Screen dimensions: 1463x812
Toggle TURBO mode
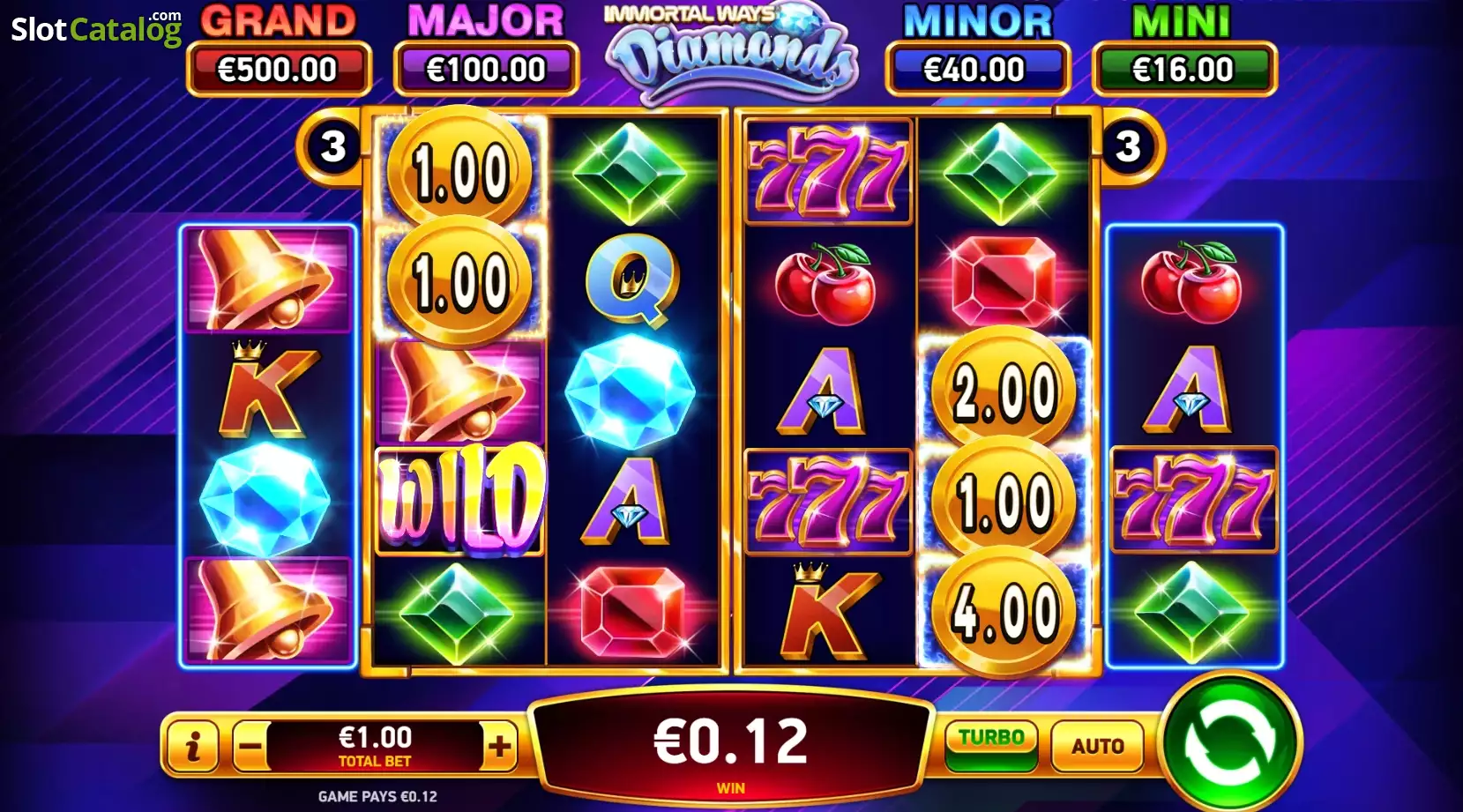pyautogui.click(x=991, y=746)
